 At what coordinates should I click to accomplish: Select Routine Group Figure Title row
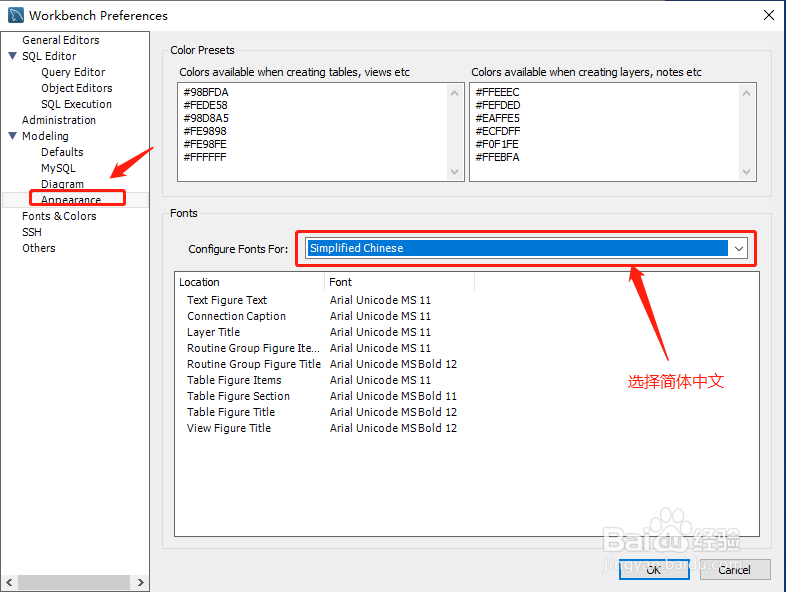(x=254, y=364)
